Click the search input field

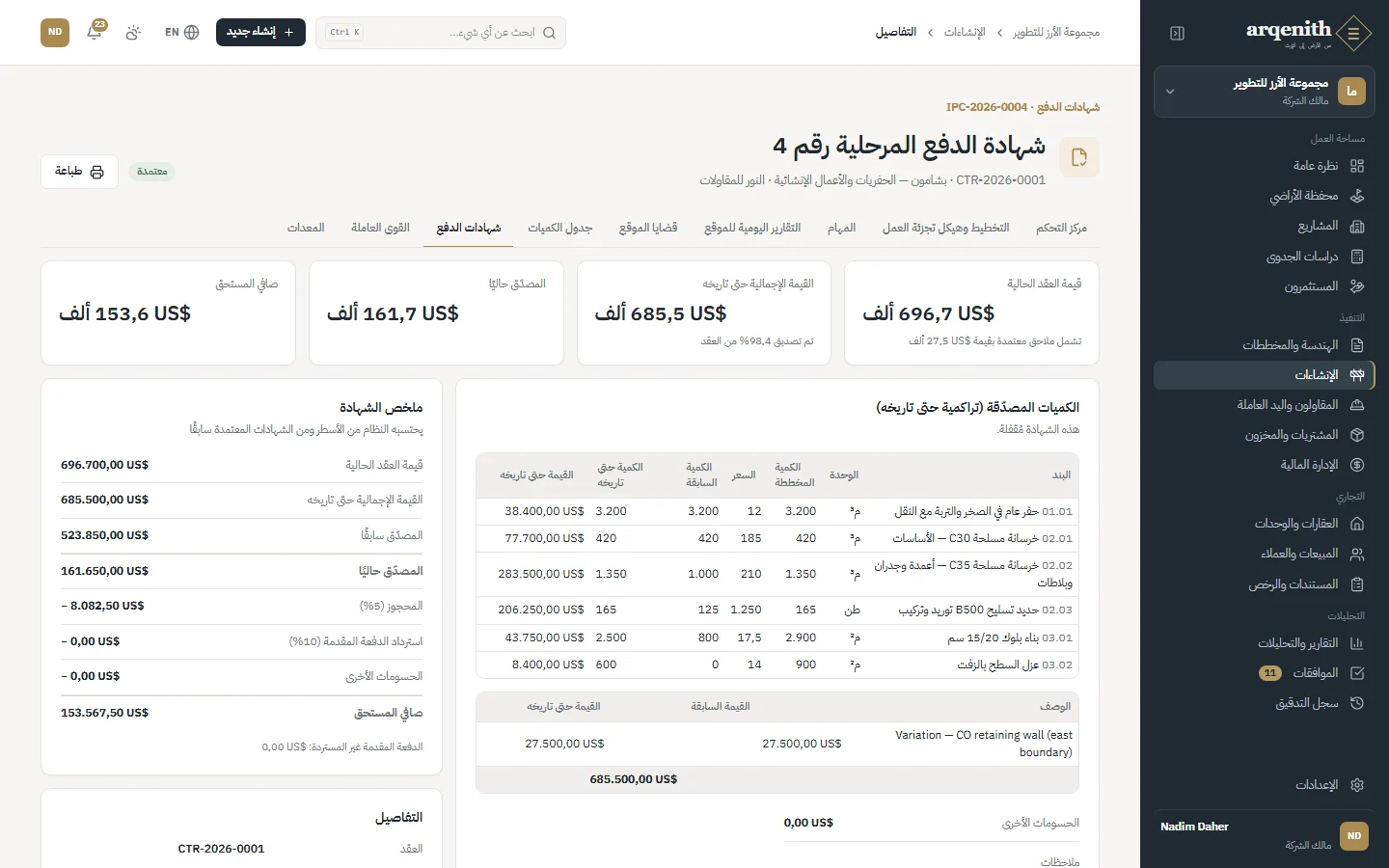tap(441, 32)
